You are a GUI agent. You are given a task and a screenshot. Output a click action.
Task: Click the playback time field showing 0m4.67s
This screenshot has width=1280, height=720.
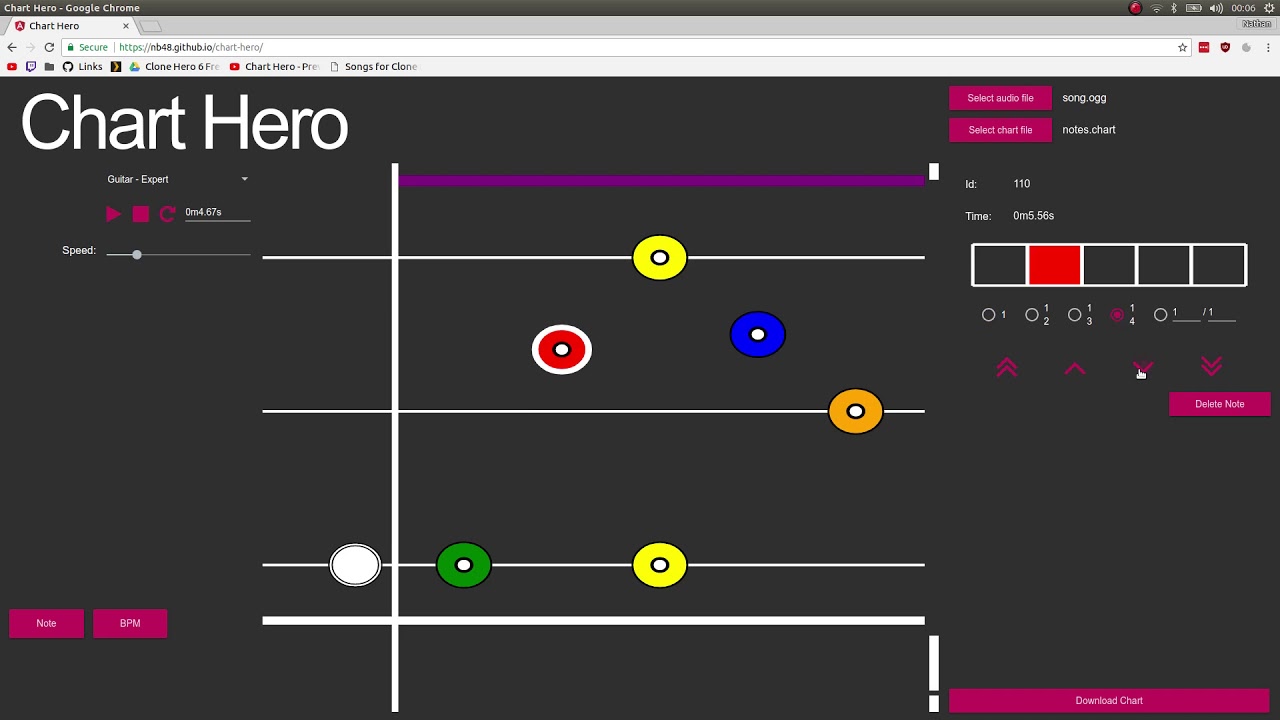tap(217, 212)
